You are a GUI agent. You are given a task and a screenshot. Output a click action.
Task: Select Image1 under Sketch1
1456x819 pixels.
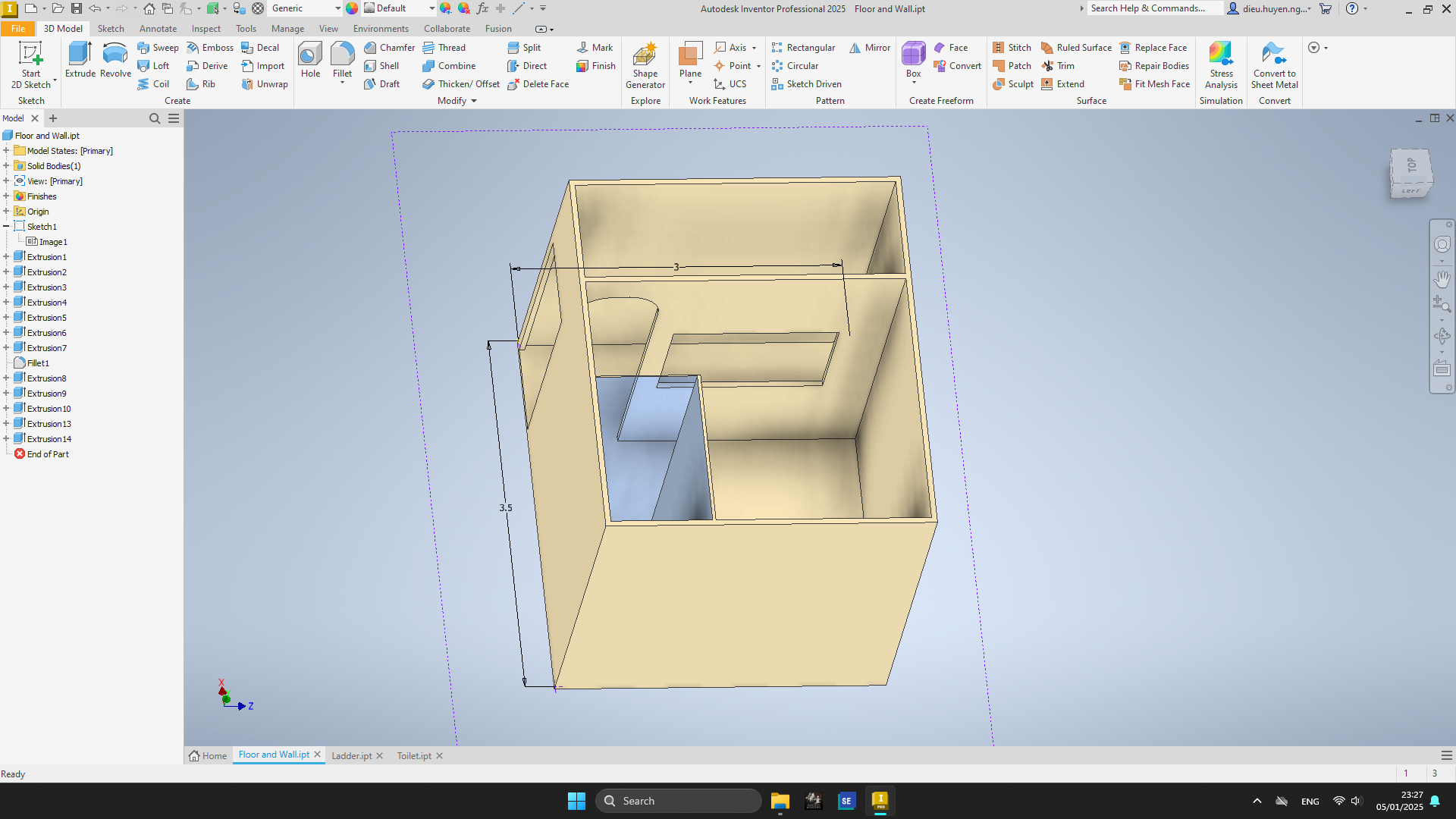47,242
